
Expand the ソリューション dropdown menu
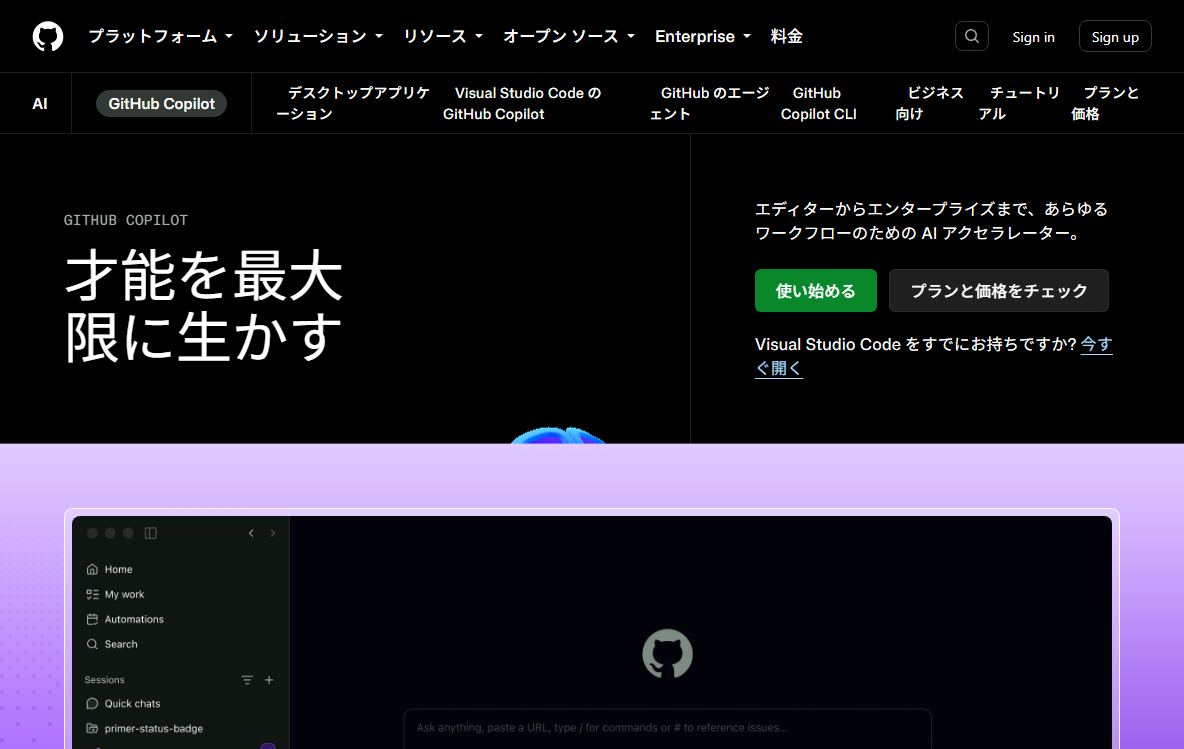click(x=318, y=36)
